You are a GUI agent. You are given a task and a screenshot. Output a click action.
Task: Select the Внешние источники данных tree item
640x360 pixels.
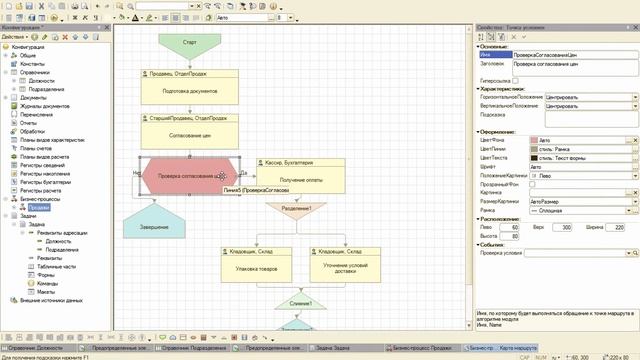point(51,300)
